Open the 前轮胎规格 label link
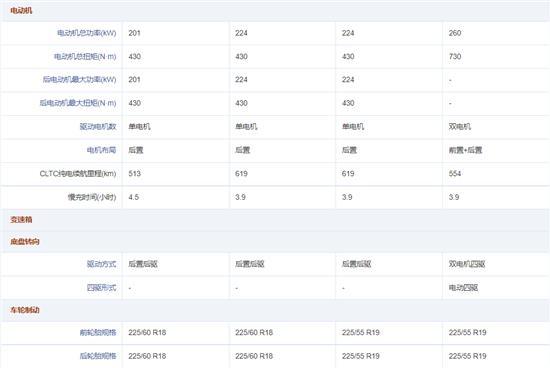Screen dimensions: 550x368 [98, 332]
